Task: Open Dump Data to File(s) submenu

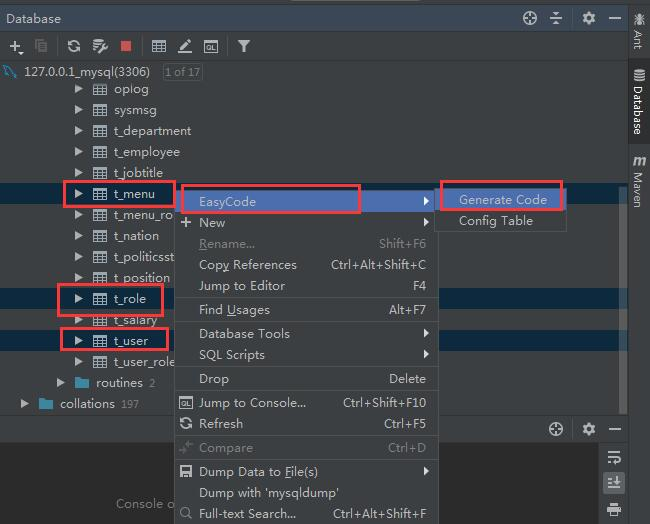Action: tap(307, 472)
